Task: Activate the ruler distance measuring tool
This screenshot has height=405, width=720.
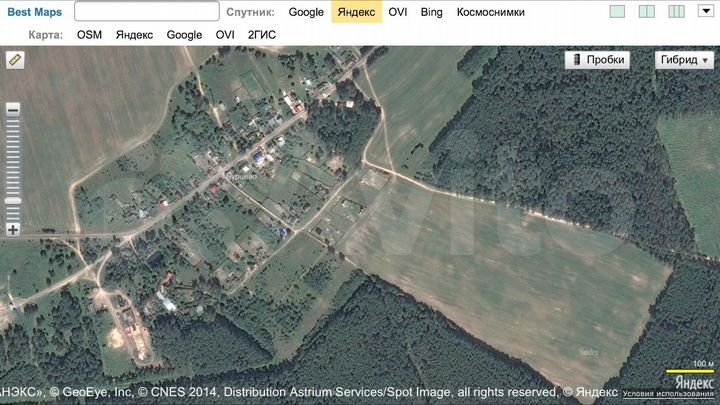Action: click(x=14, y=60)
